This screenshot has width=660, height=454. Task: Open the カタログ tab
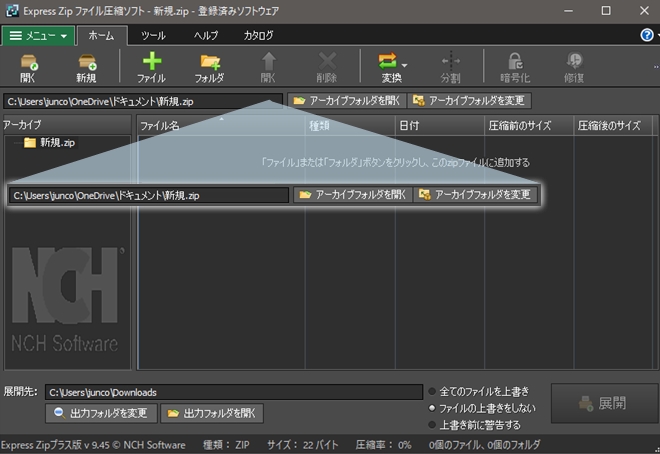[x=259, y=36]
